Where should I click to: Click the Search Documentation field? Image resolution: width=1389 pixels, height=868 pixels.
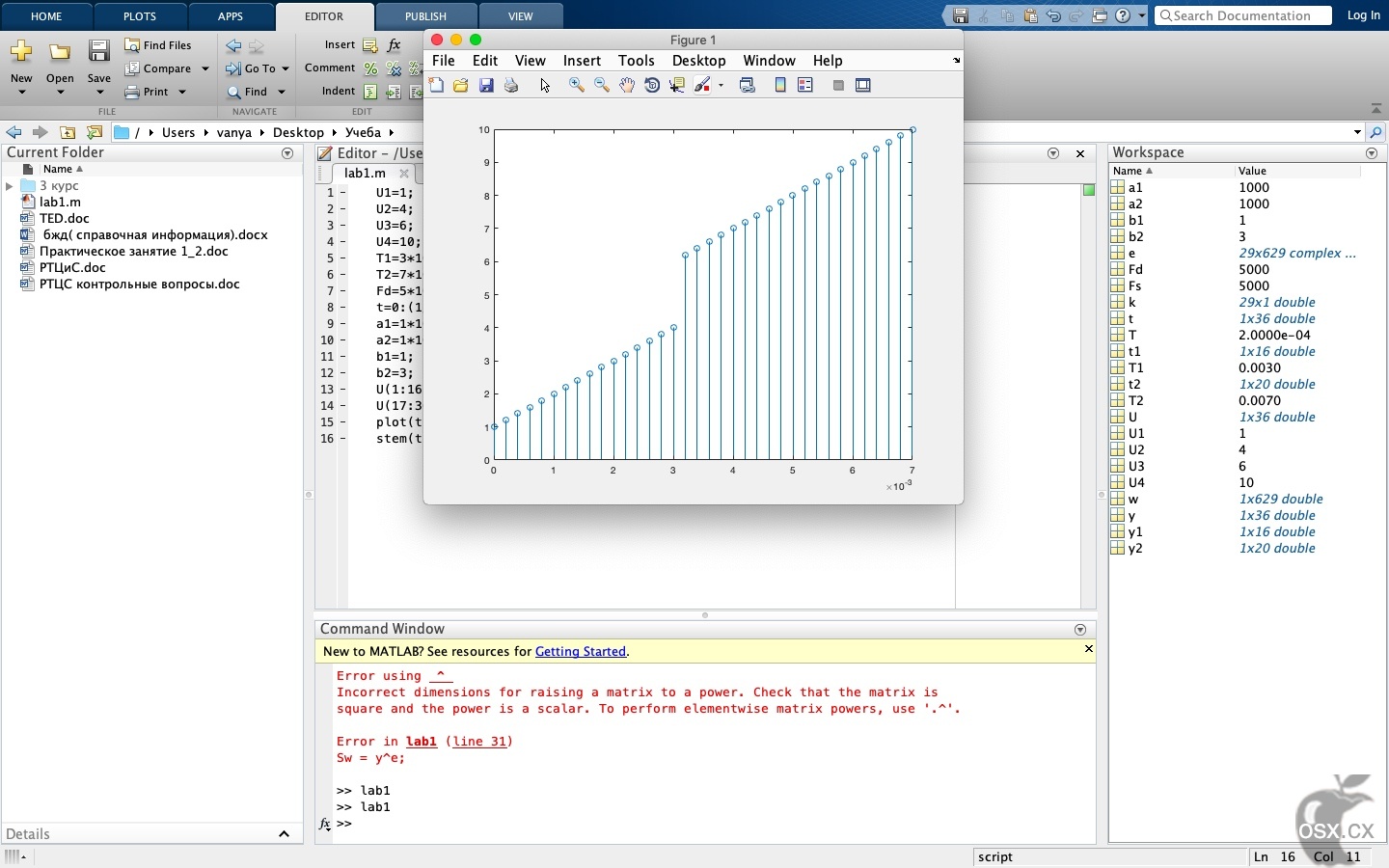[x=1243, y=15]
